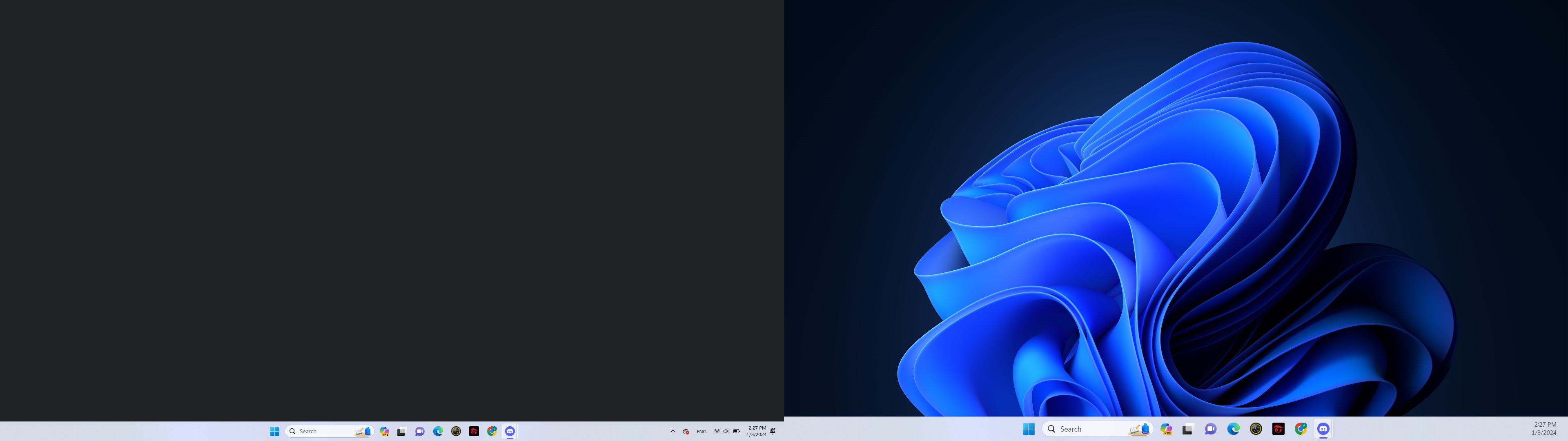The image size is (1568, 441).
Task: Click the Wi-Fi network tray icon
Action: click(x=717, y=431)
